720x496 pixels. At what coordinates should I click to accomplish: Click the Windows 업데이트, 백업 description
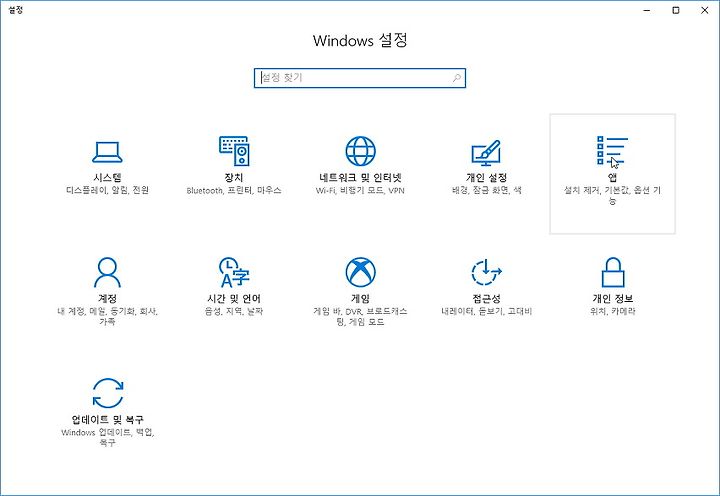(107, 438)
